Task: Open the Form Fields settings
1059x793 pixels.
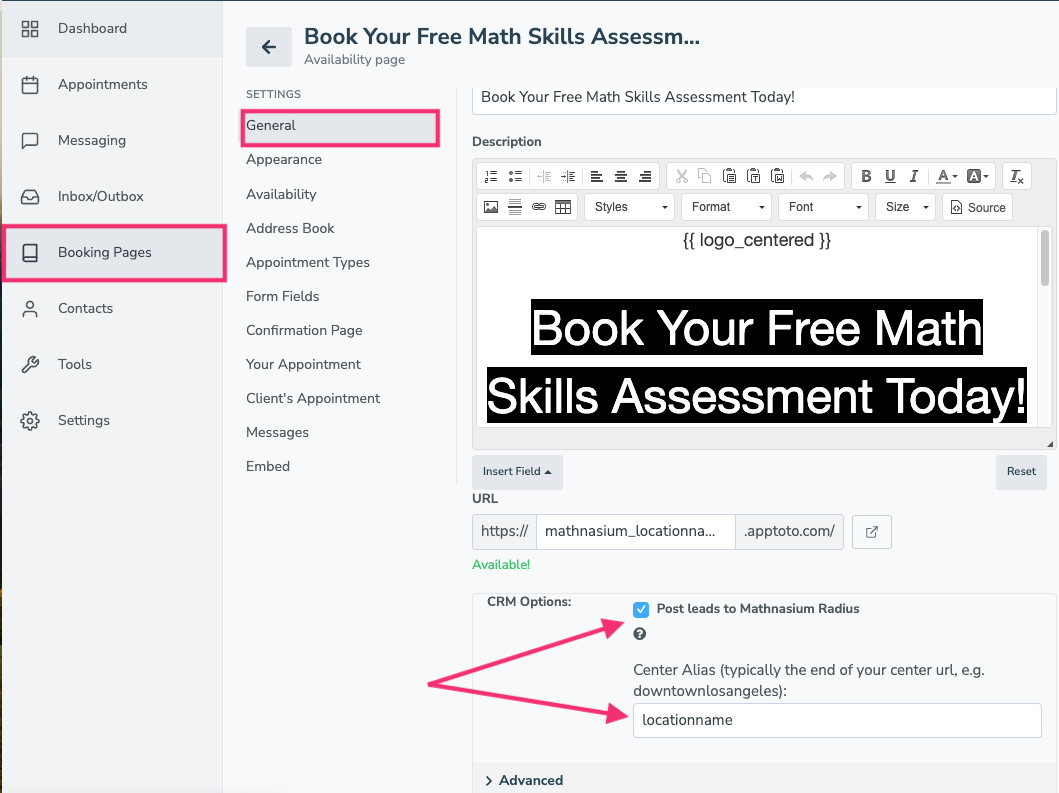Action: (282, 296)
